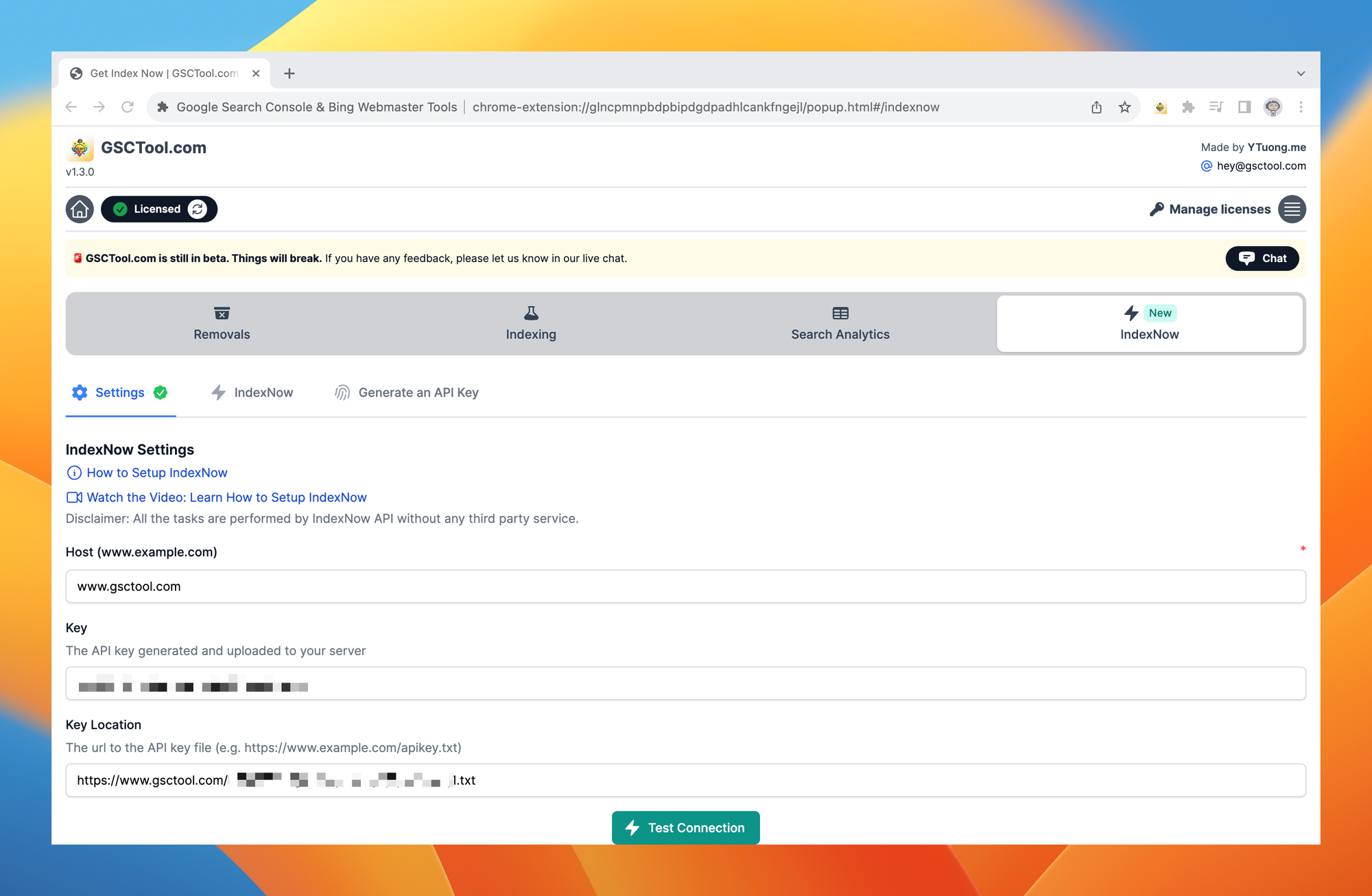
Task: Open the Chat button
Action: (x=1262, y=259)
